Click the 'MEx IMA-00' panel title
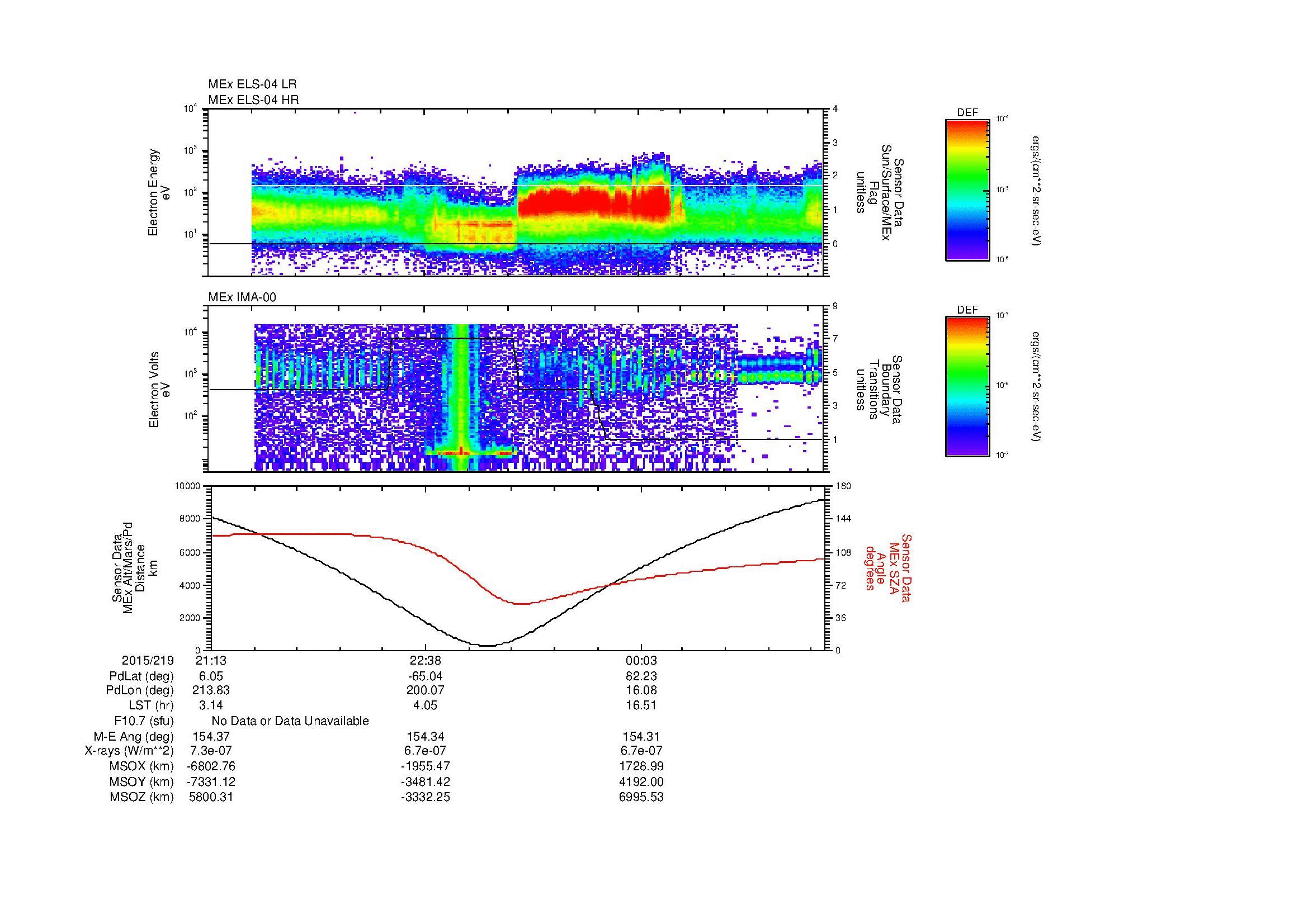Image resolution: width=1308 pixels, height=924 pixels. pos(242,297)
